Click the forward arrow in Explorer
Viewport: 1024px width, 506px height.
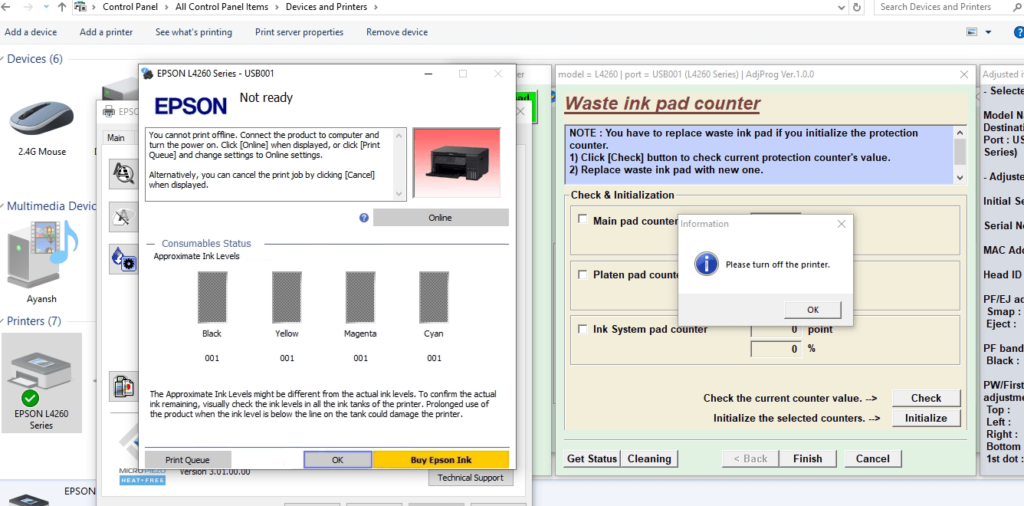coord(28,7)
